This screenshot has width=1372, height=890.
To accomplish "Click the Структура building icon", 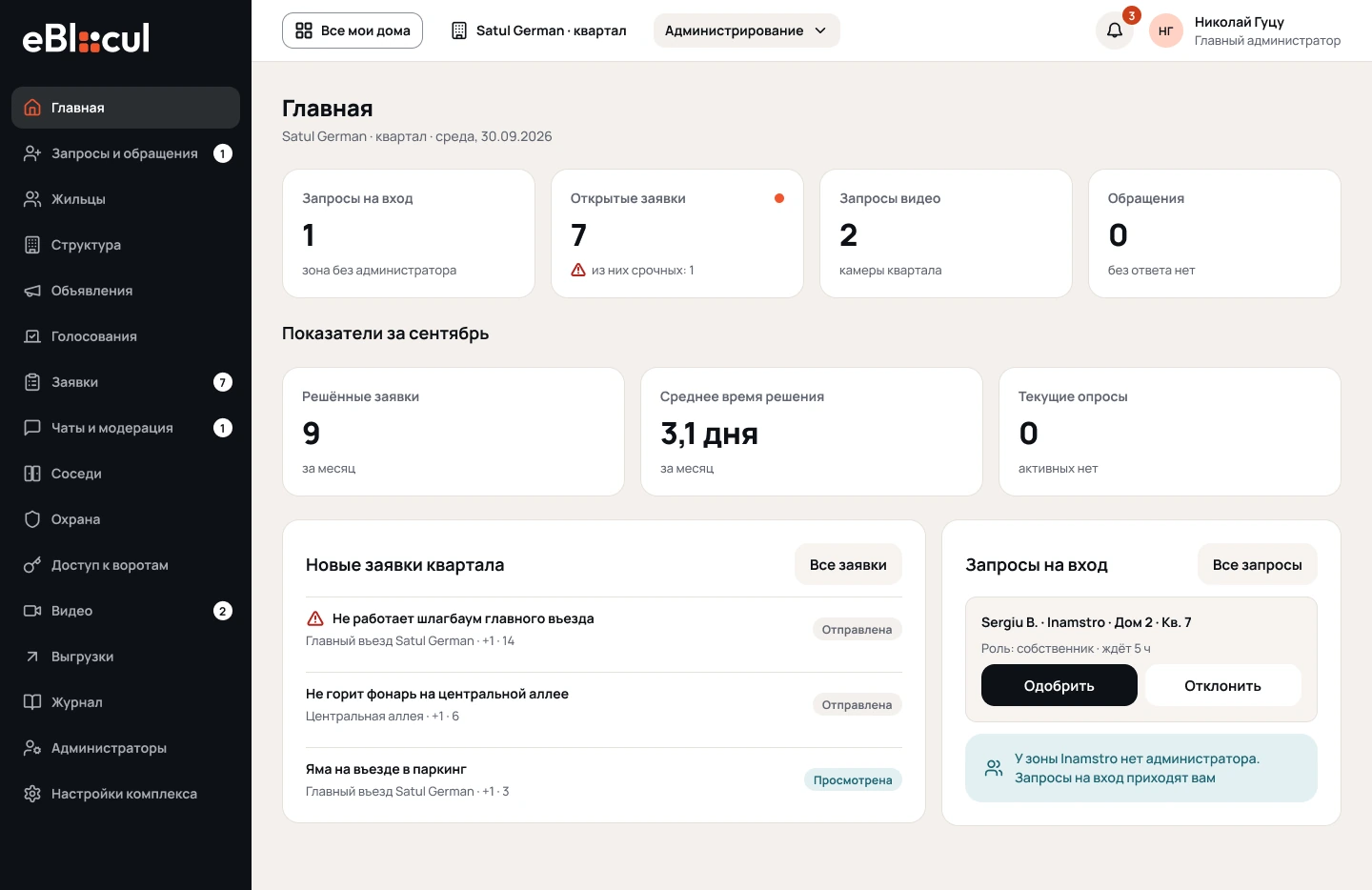I will coord(32,245).
